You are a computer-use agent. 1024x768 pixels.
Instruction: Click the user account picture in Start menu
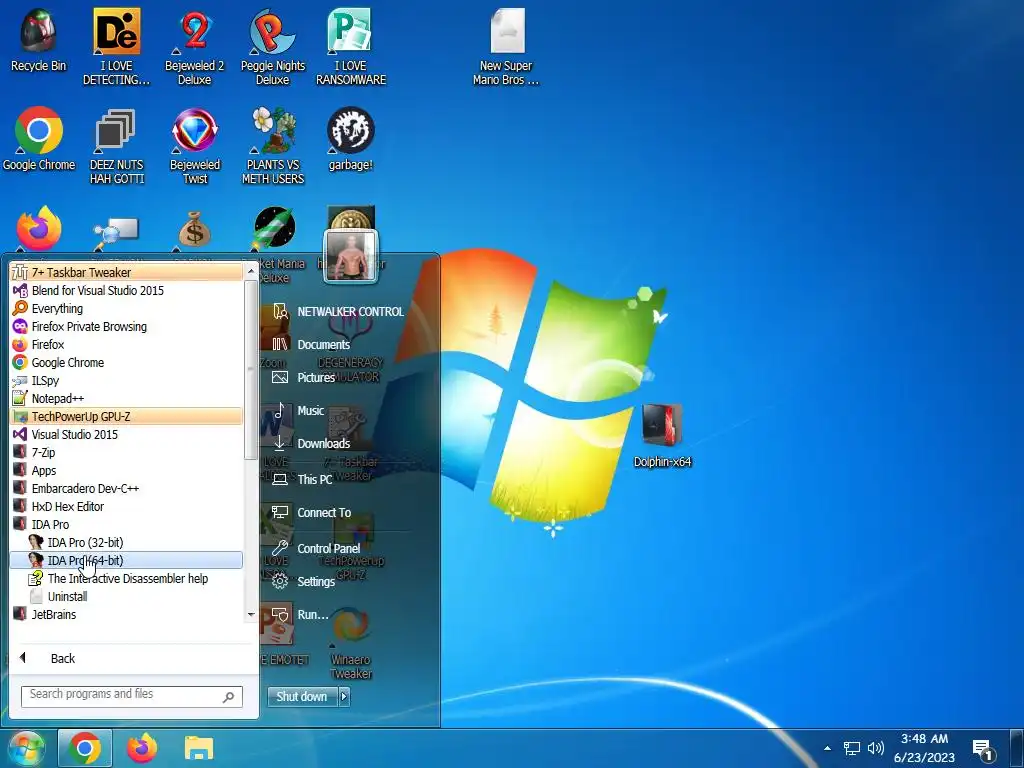pos(351,256)
